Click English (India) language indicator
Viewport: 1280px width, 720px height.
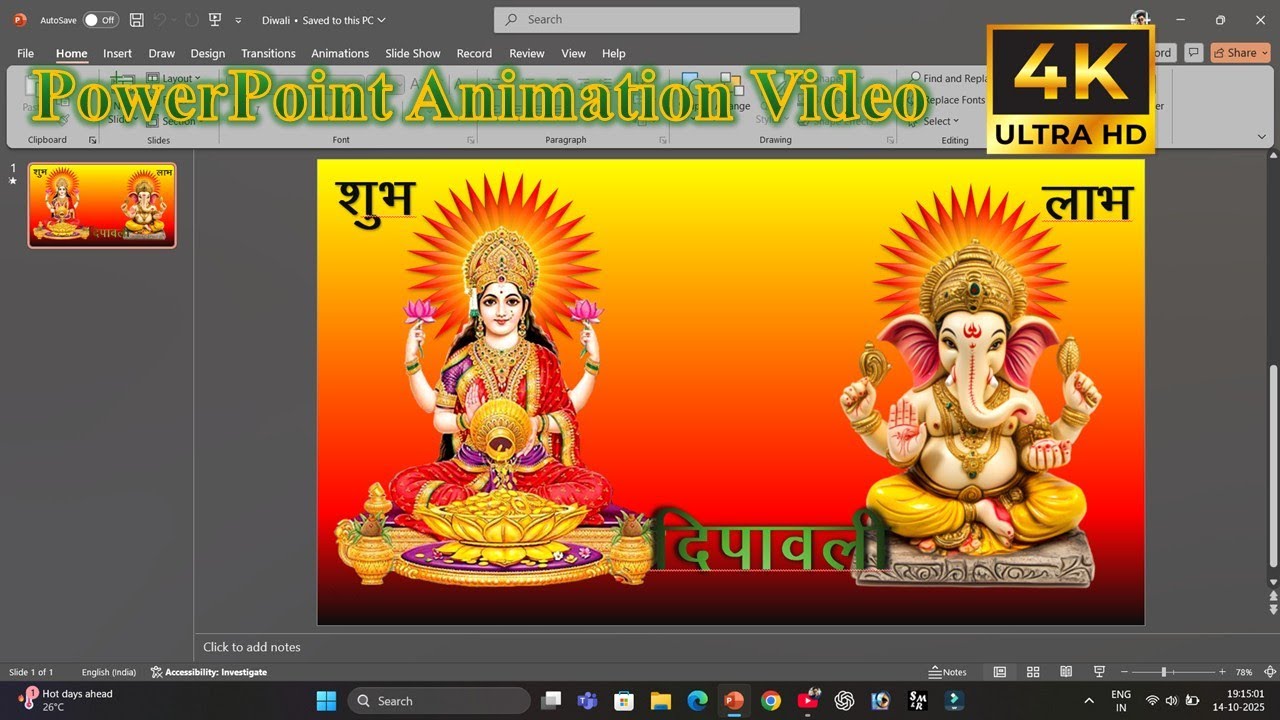109,672
